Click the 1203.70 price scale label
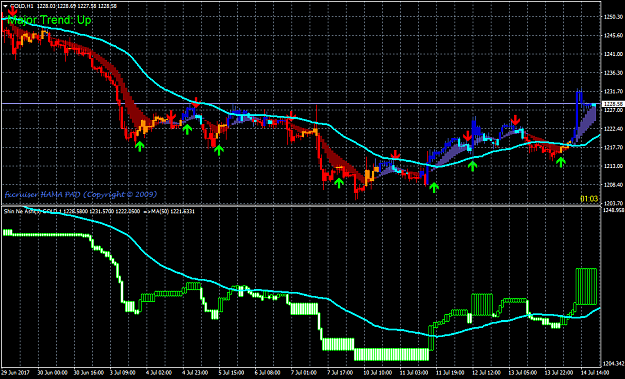Screen dimensions: 625x379 [x=613, y=203]
